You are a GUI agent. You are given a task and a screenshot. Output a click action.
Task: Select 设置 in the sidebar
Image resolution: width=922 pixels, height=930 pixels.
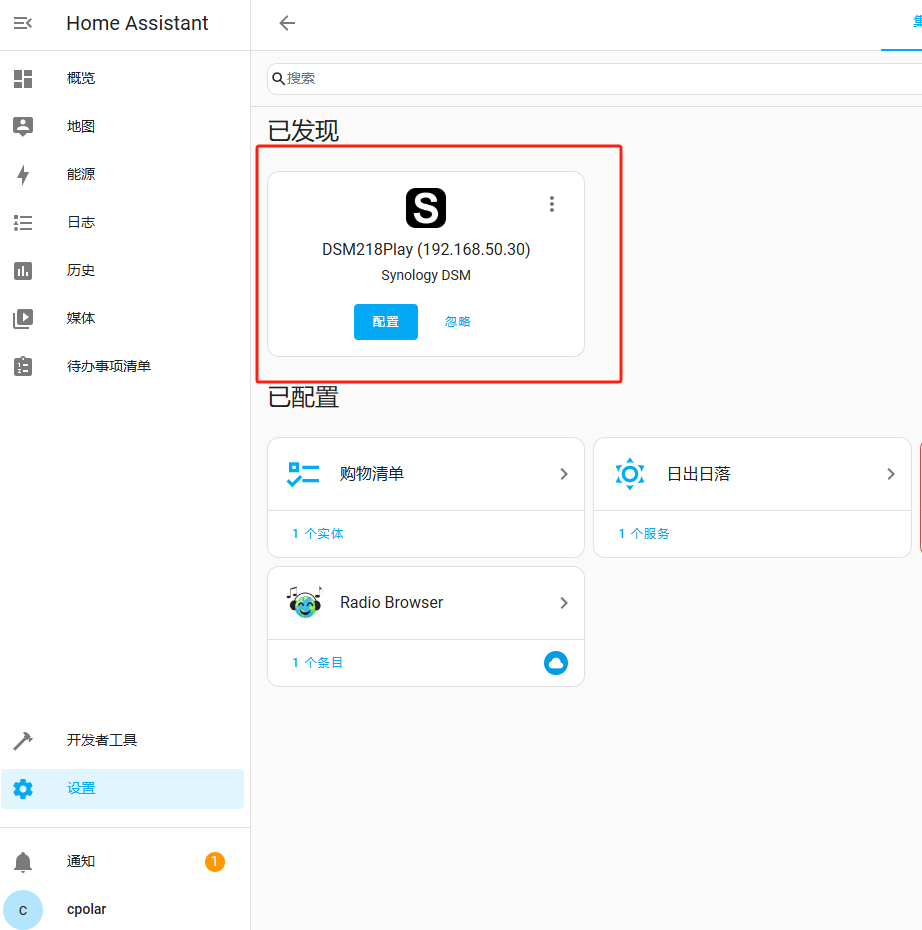click(122, 789)
